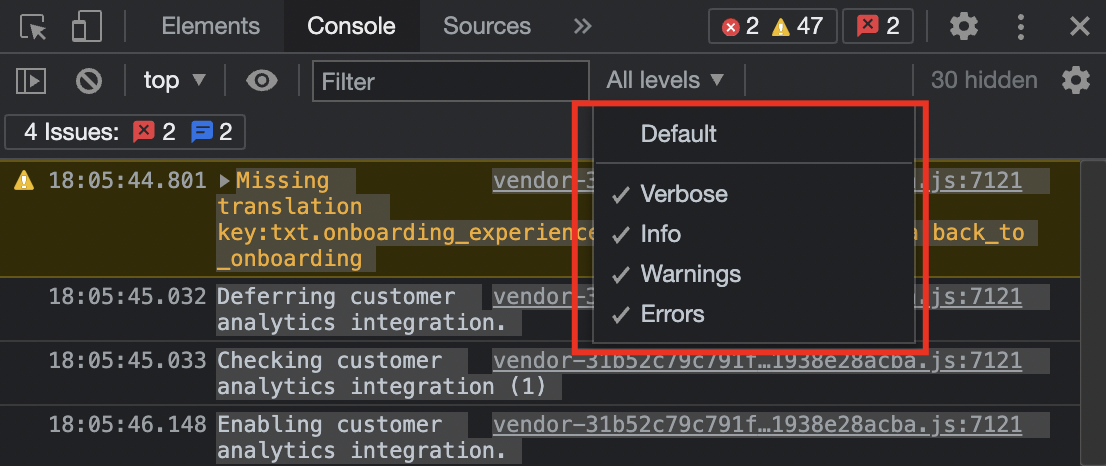Viewport: 1106px width, 466px height.
Task: Clear console with the ban icon
Action: [90, 81]
